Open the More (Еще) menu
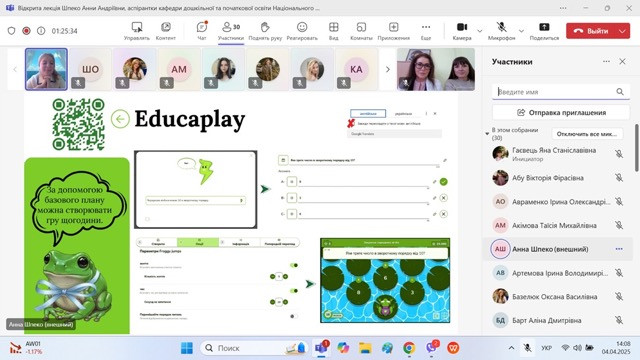 coord(426,27)
